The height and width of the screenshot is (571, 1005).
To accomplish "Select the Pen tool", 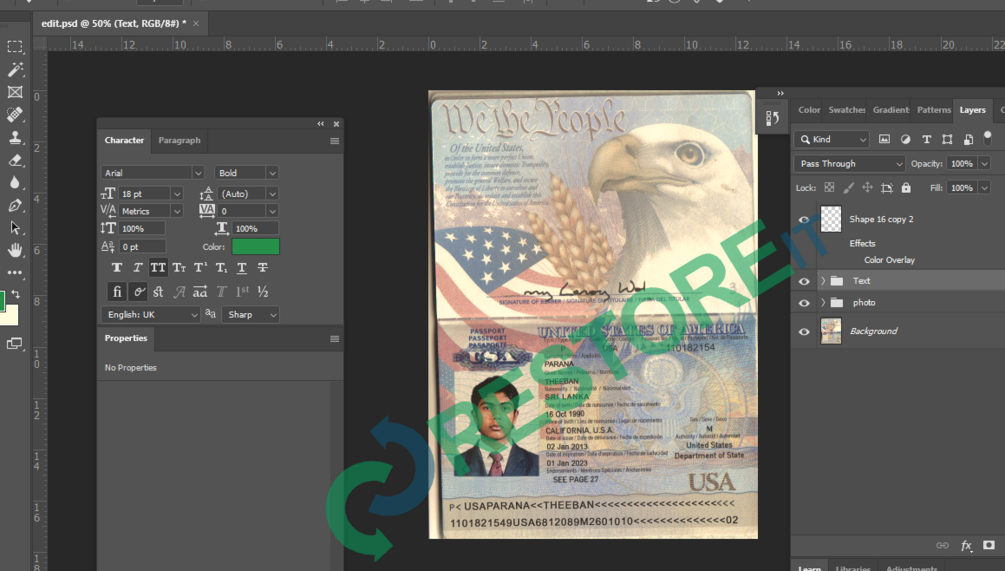I will (15, 205).
